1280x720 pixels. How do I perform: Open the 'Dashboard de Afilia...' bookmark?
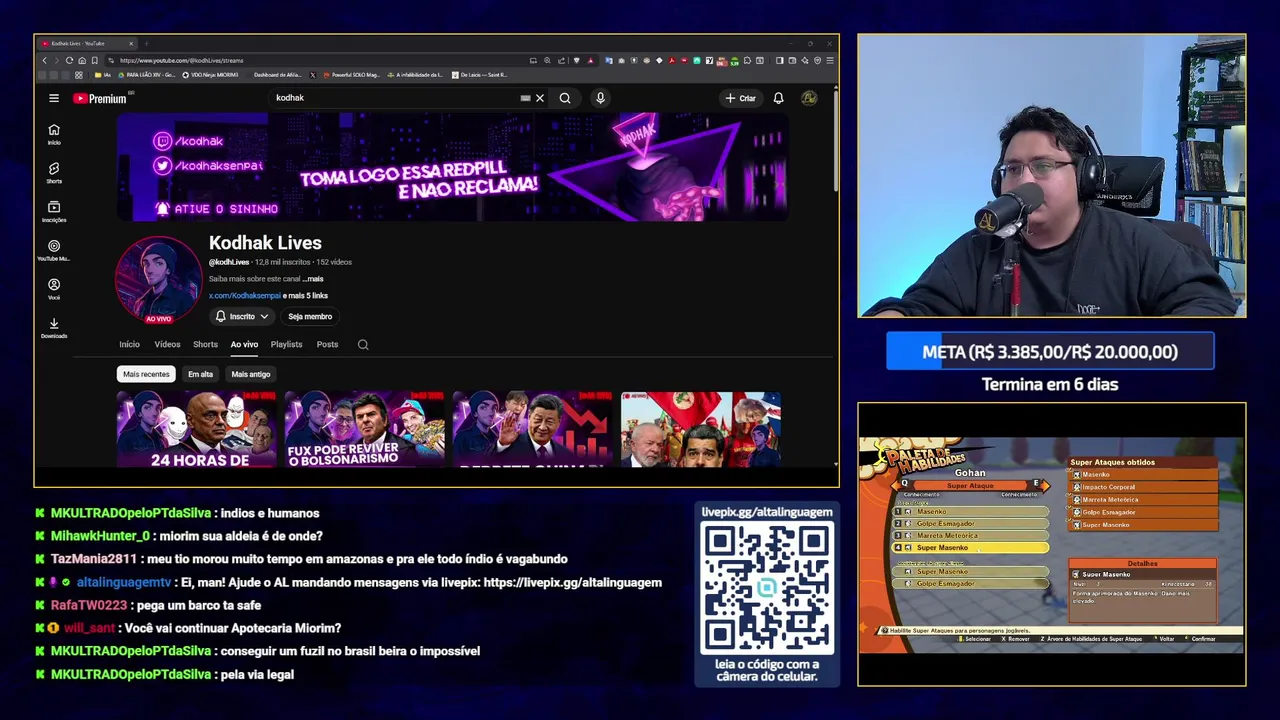point(276,75)
